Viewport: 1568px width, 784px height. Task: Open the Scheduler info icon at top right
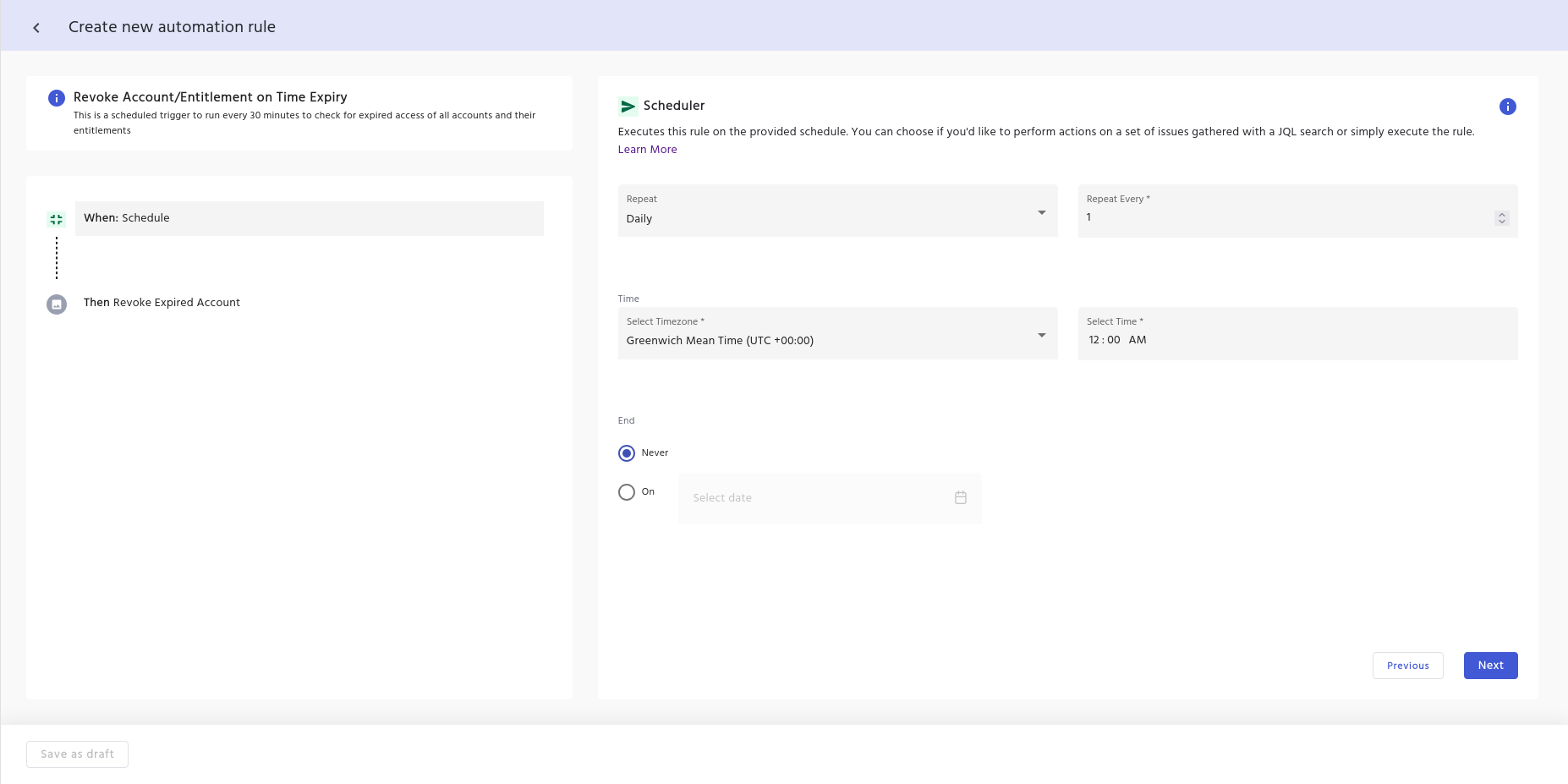point(1507,107)
